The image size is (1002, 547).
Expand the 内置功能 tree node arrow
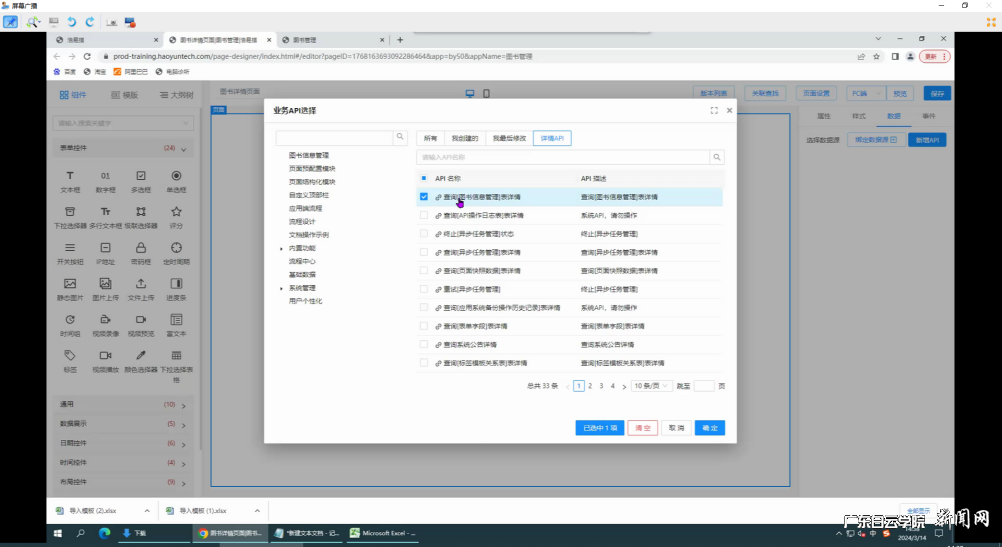(281, 249)
